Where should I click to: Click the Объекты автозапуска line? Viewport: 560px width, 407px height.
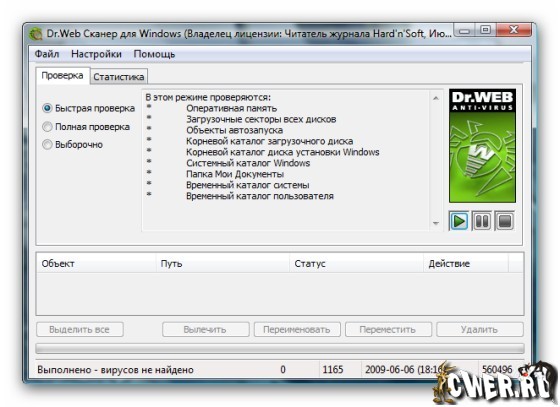pyautogui.click(x=235, y=130)
